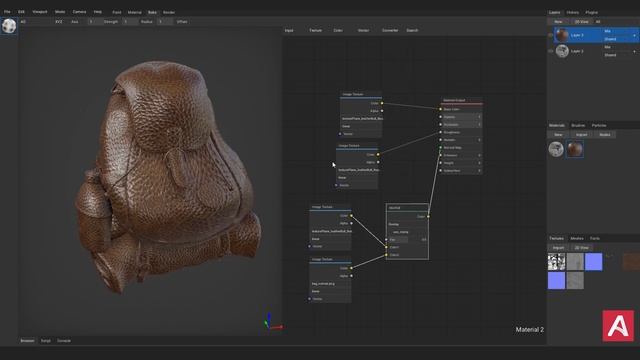Click the Roughness input socket

click(440, 132)
